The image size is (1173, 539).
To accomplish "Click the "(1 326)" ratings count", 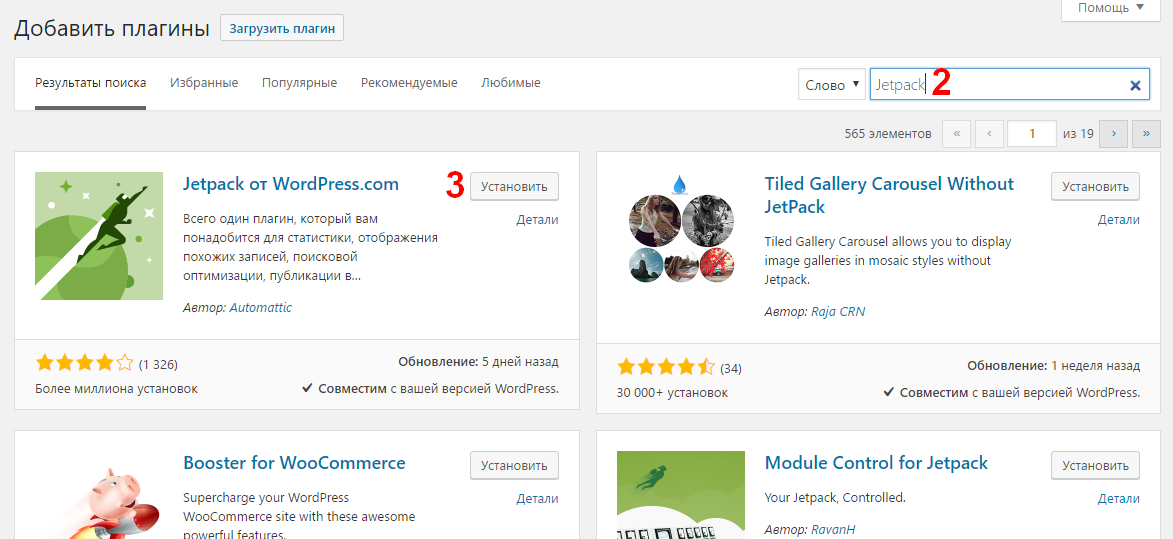I will (158, 365).
